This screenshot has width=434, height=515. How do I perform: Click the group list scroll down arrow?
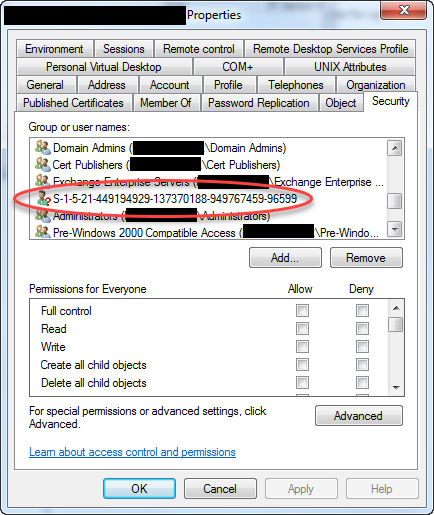click(x=395, y=229)
